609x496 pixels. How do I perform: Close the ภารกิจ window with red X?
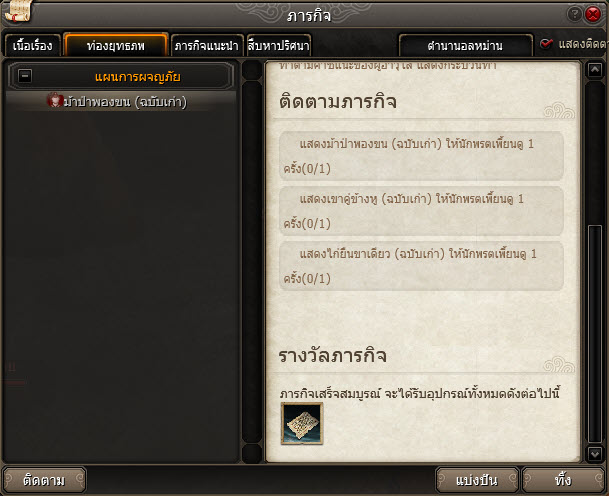tap(593, 14)
